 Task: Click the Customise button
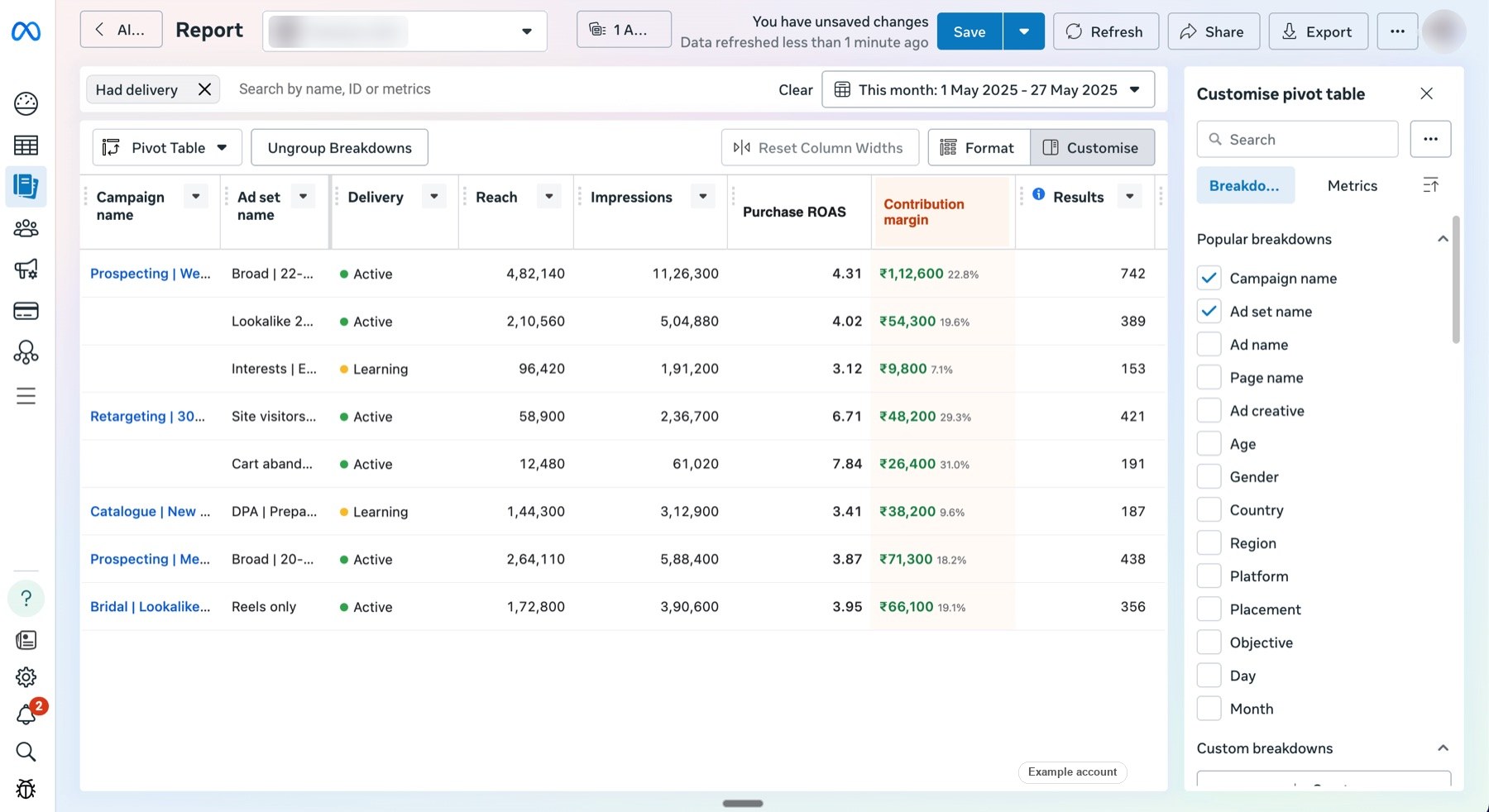[x=1092, y=147]
